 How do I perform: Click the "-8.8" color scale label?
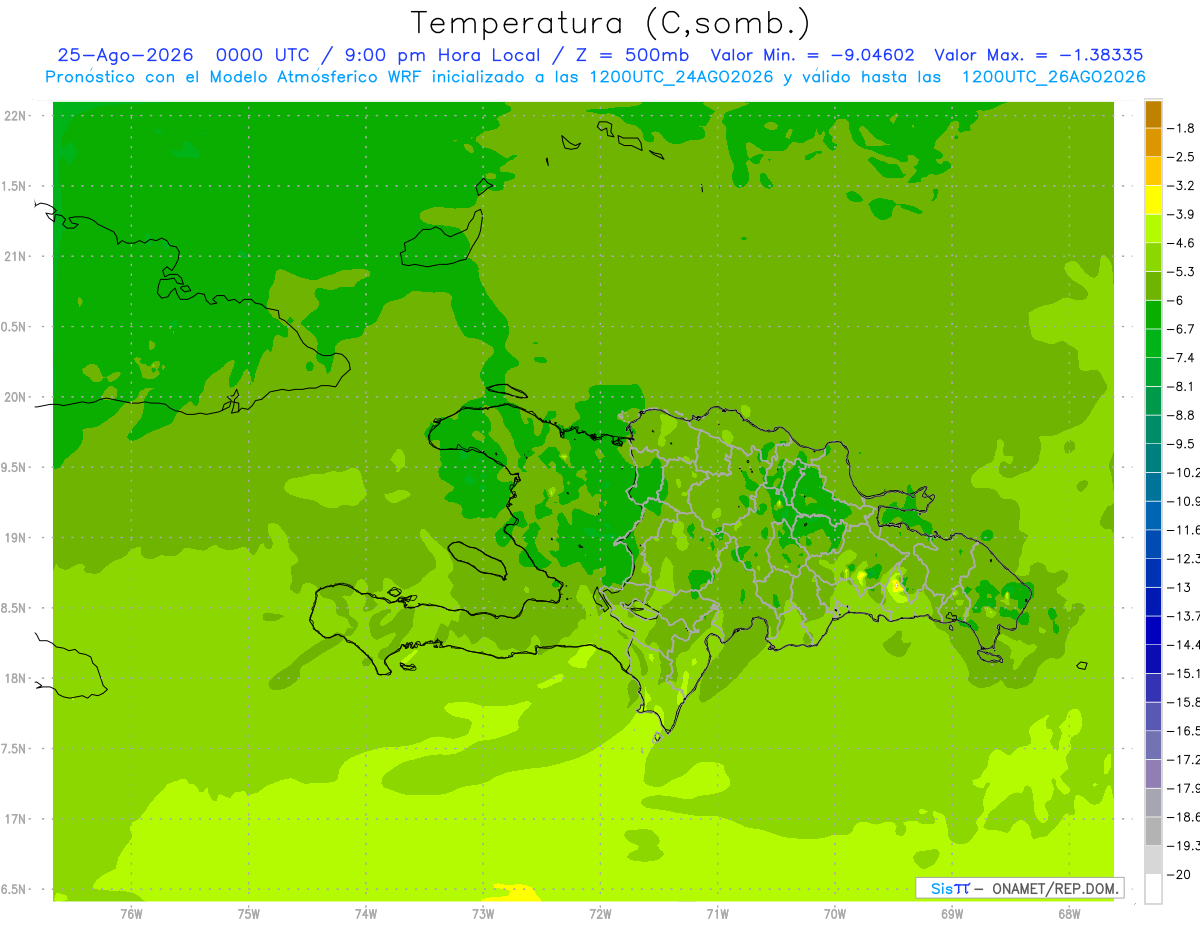(1181, 415)
